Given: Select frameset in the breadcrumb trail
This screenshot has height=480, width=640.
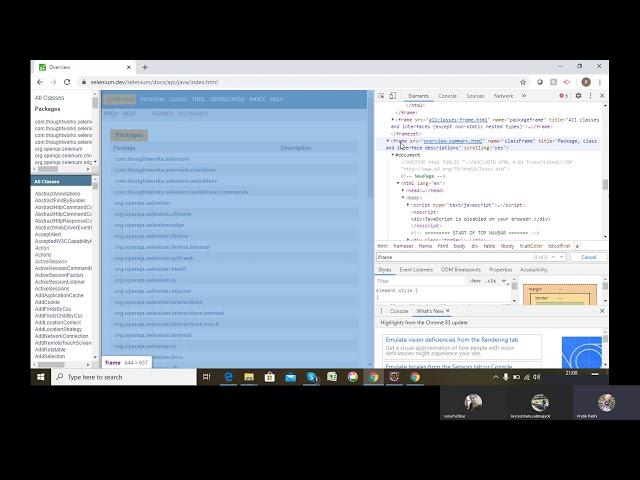Looking at the screenshot, I should tap(403, 246).
